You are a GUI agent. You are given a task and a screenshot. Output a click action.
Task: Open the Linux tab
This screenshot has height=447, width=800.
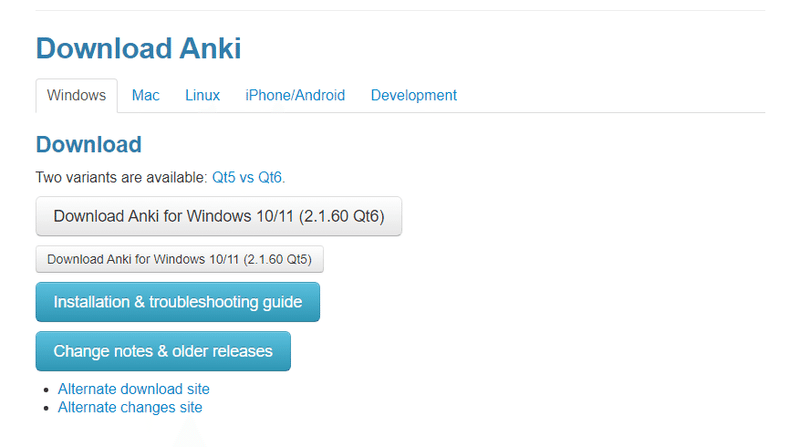tap(202, 95)
